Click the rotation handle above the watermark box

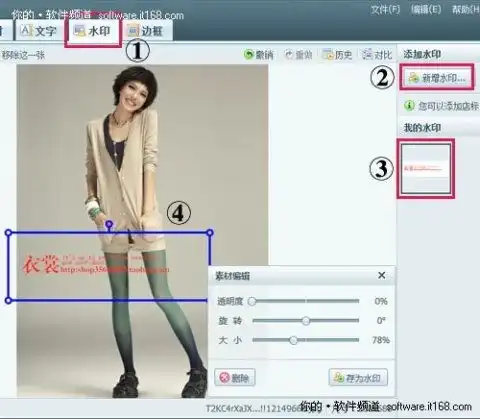(x=109, y=224)
